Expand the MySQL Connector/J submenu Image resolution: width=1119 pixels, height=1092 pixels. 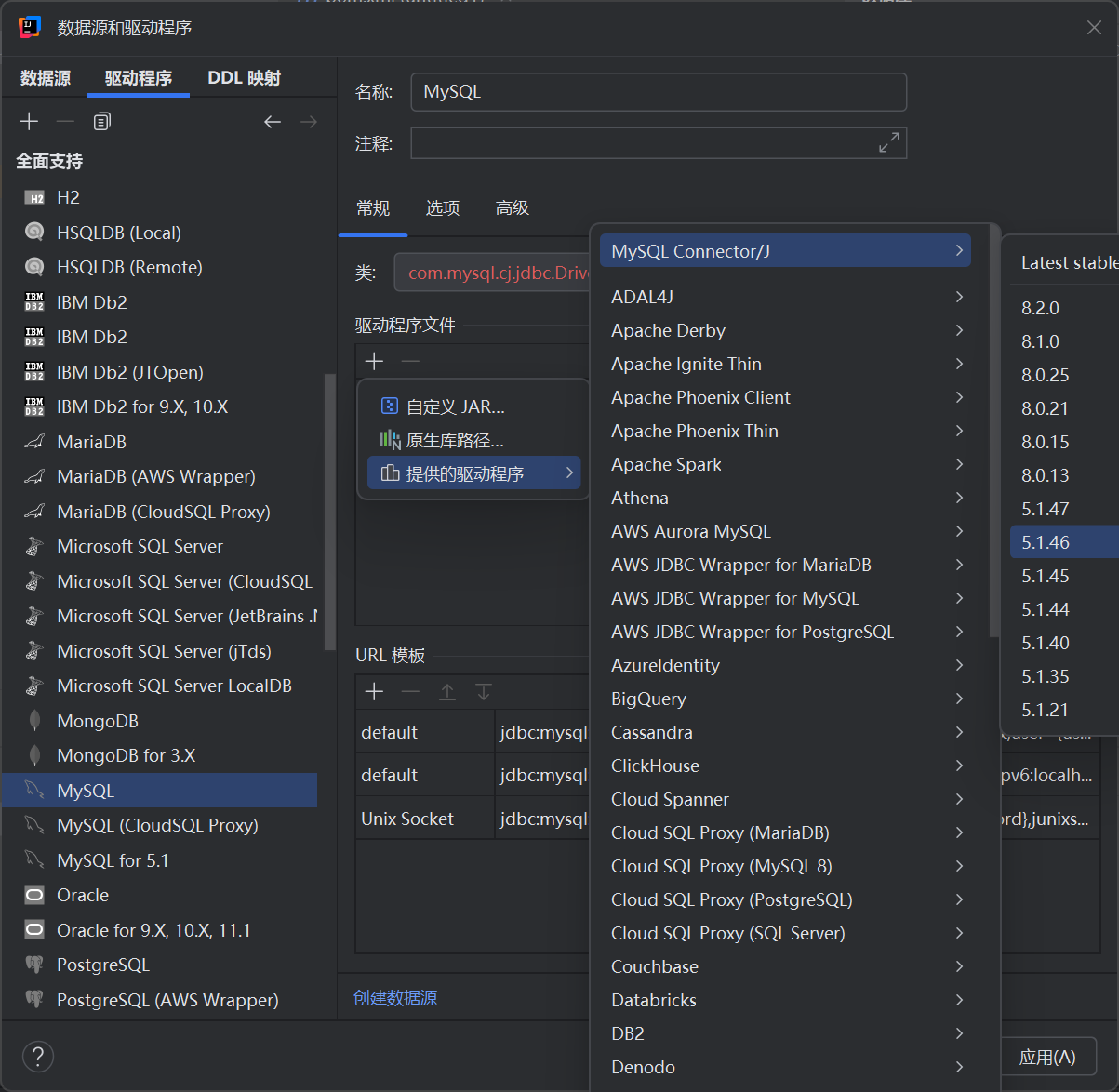(785, 251)
